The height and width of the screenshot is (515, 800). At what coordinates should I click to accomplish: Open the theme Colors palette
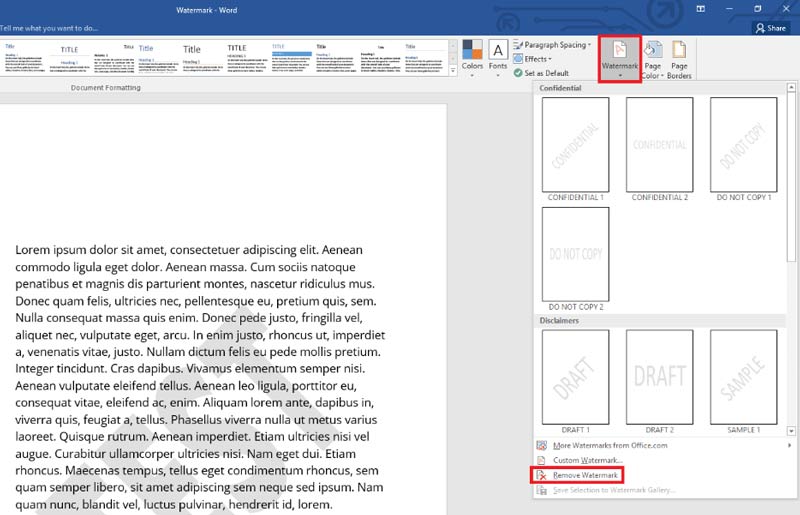472,58
